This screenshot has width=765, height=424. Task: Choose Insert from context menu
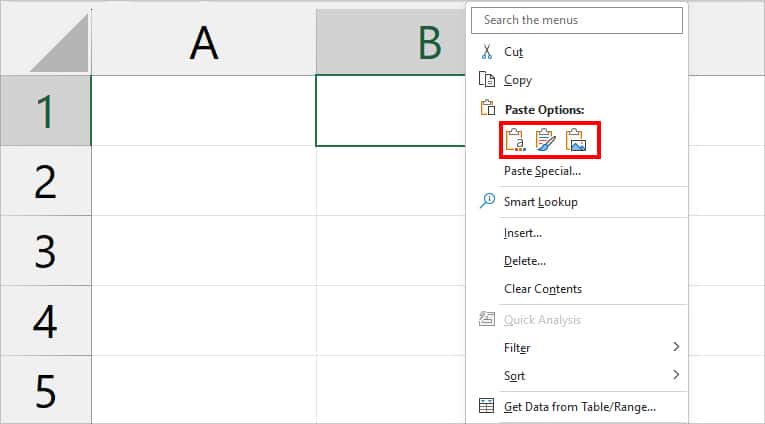pos(523,233)
